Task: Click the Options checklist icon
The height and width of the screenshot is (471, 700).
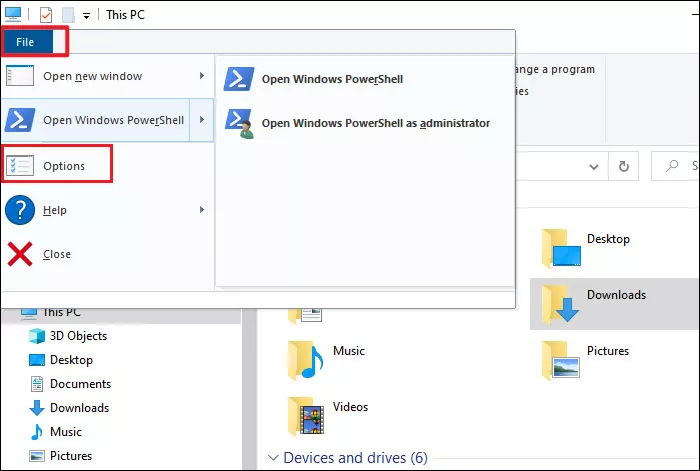Action: coord(20,166)
